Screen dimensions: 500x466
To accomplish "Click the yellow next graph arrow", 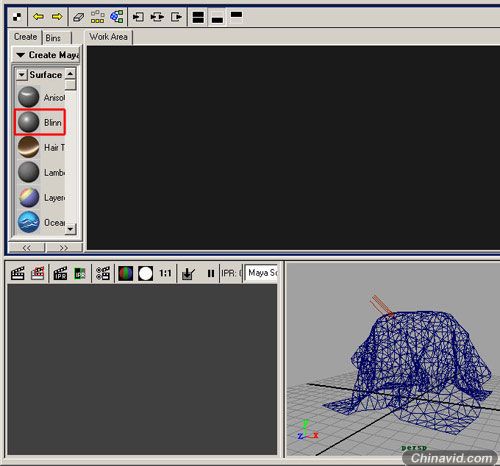I will point(57,16).
